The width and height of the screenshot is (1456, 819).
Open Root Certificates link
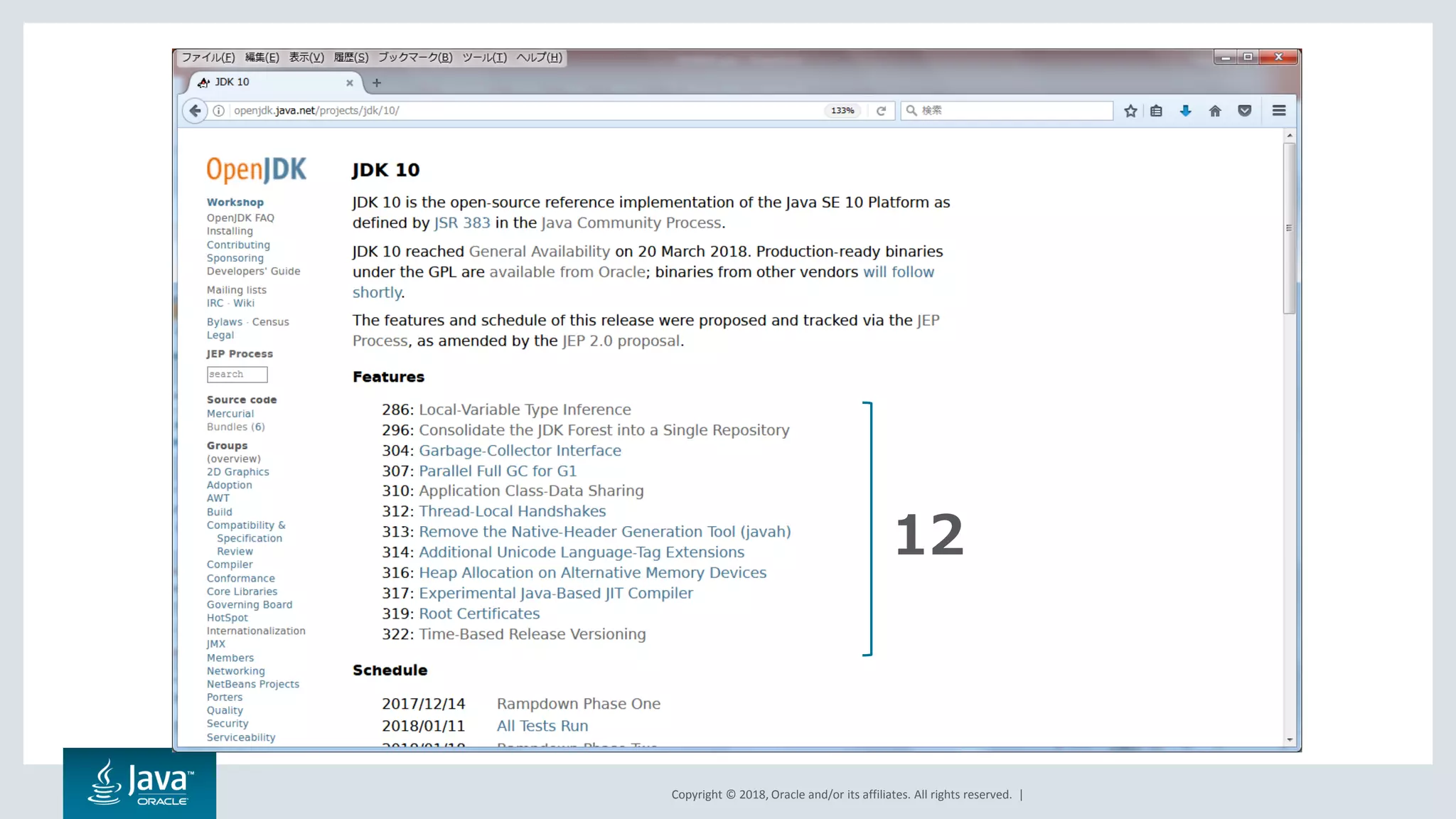click(x=479, y=614)
